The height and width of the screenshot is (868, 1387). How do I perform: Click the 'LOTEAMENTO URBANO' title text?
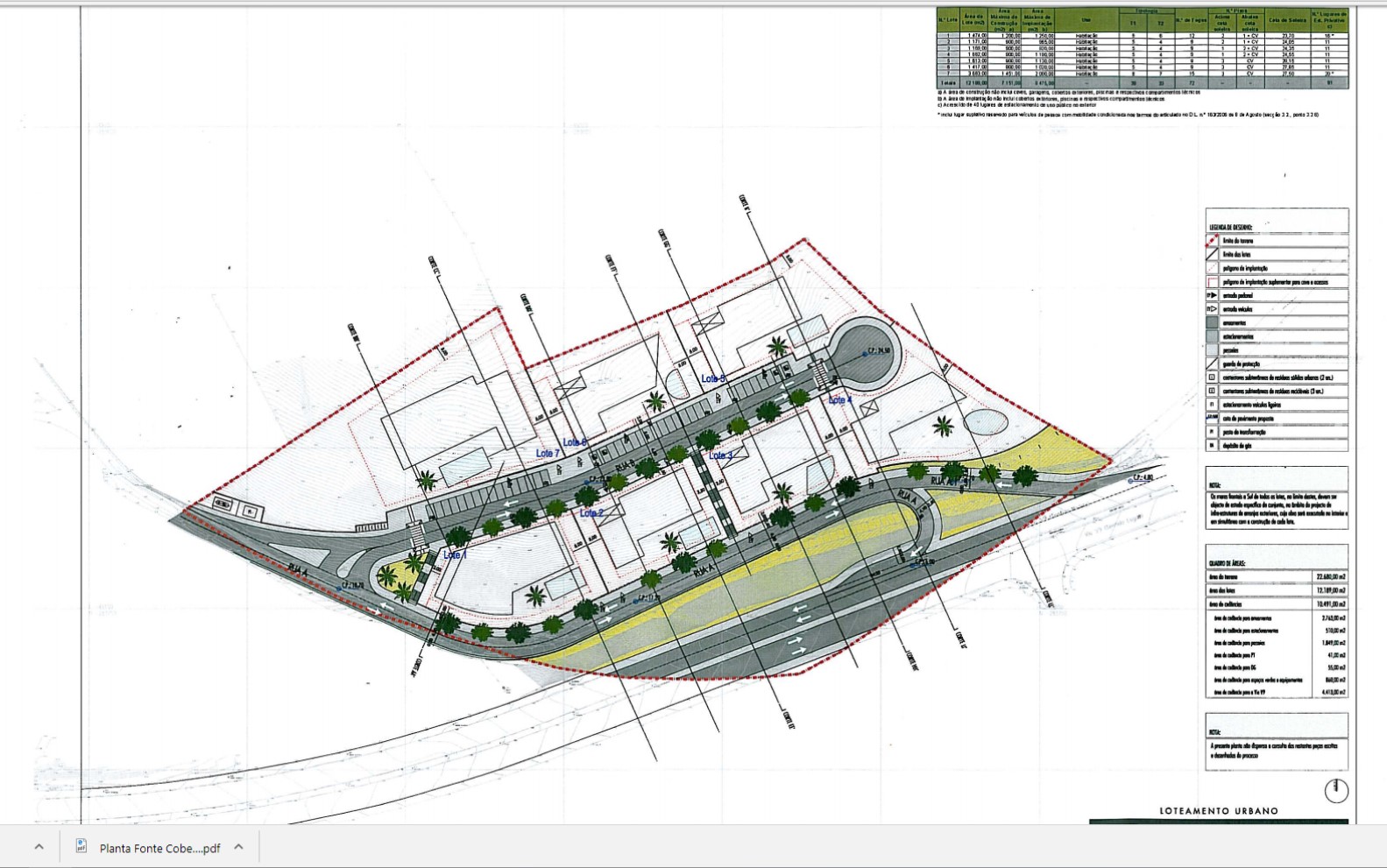tap(1218, 811)
